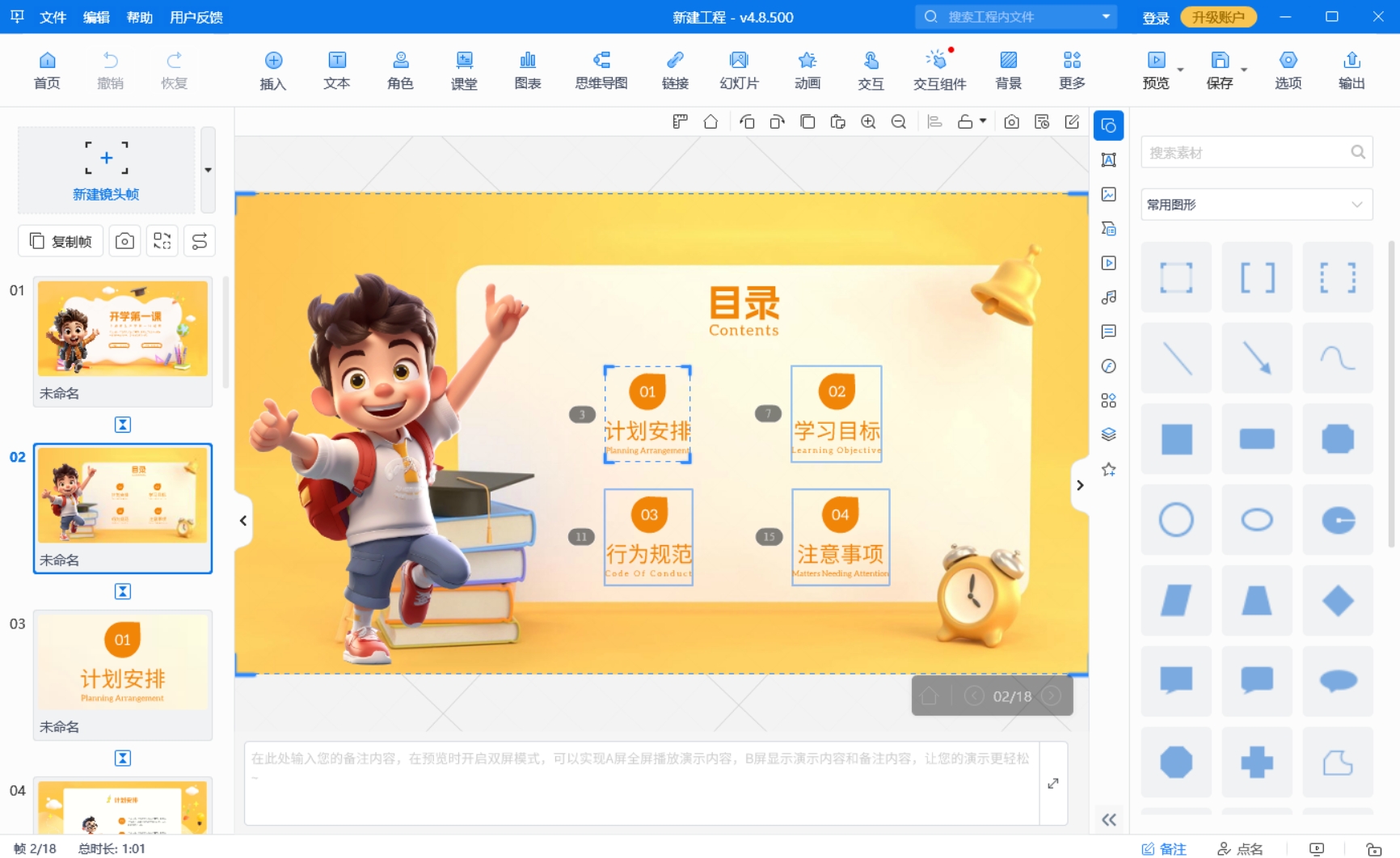Collapse sidebar with double chevron
This screenshot has height=858, width=1400.
click(x=1109, y=820)
